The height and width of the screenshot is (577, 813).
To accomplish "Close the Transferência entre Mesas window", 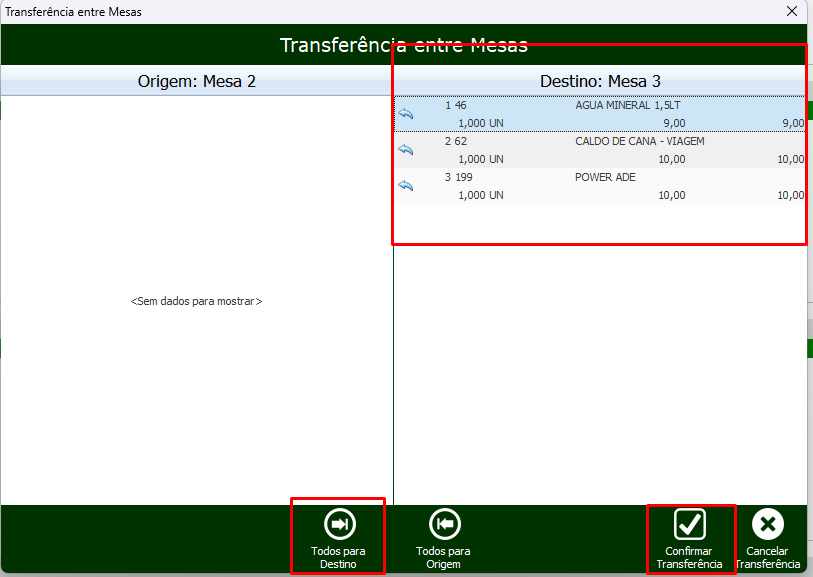I will click(792, 12).
